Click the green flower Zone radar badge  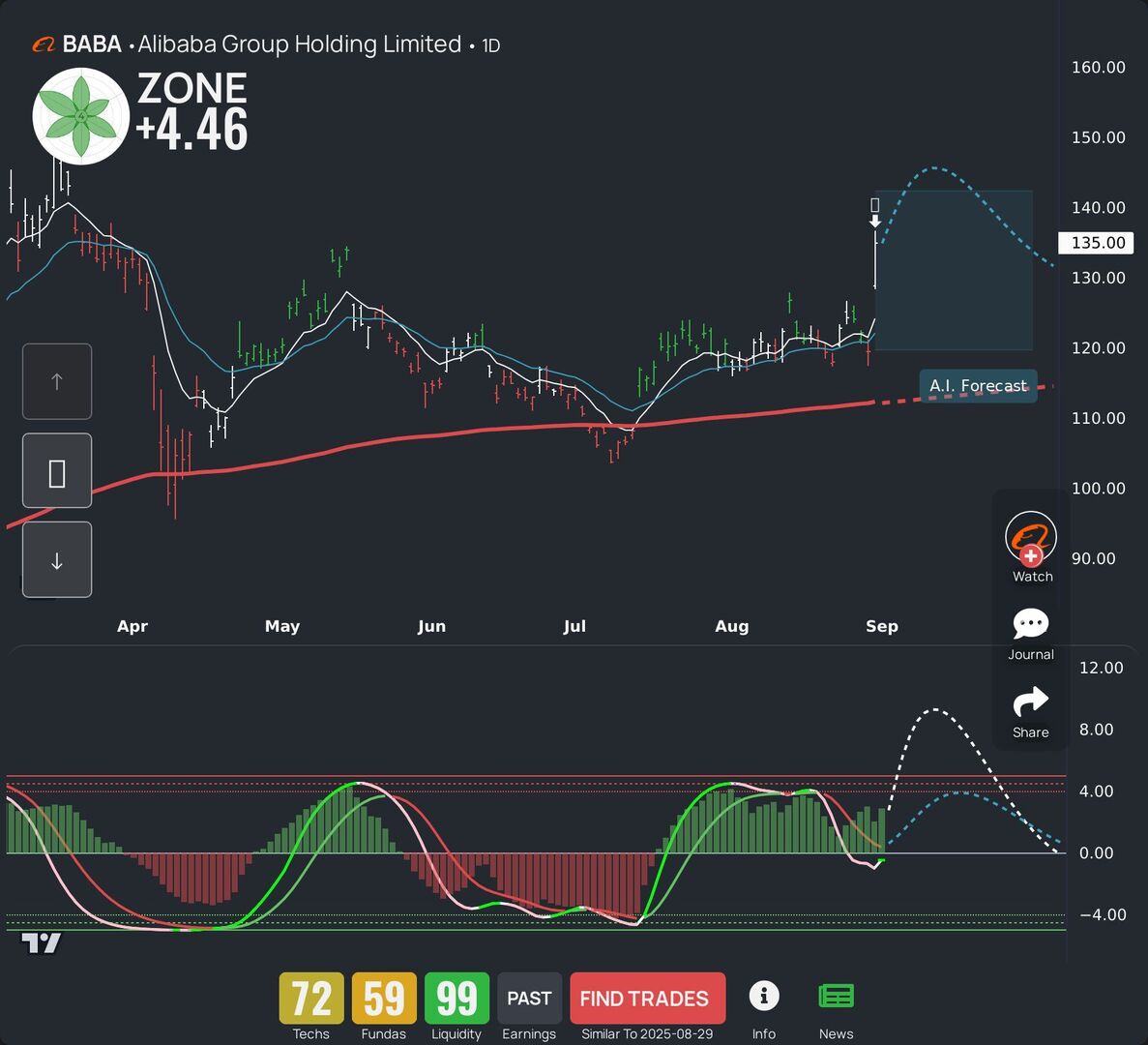(80, 116)
